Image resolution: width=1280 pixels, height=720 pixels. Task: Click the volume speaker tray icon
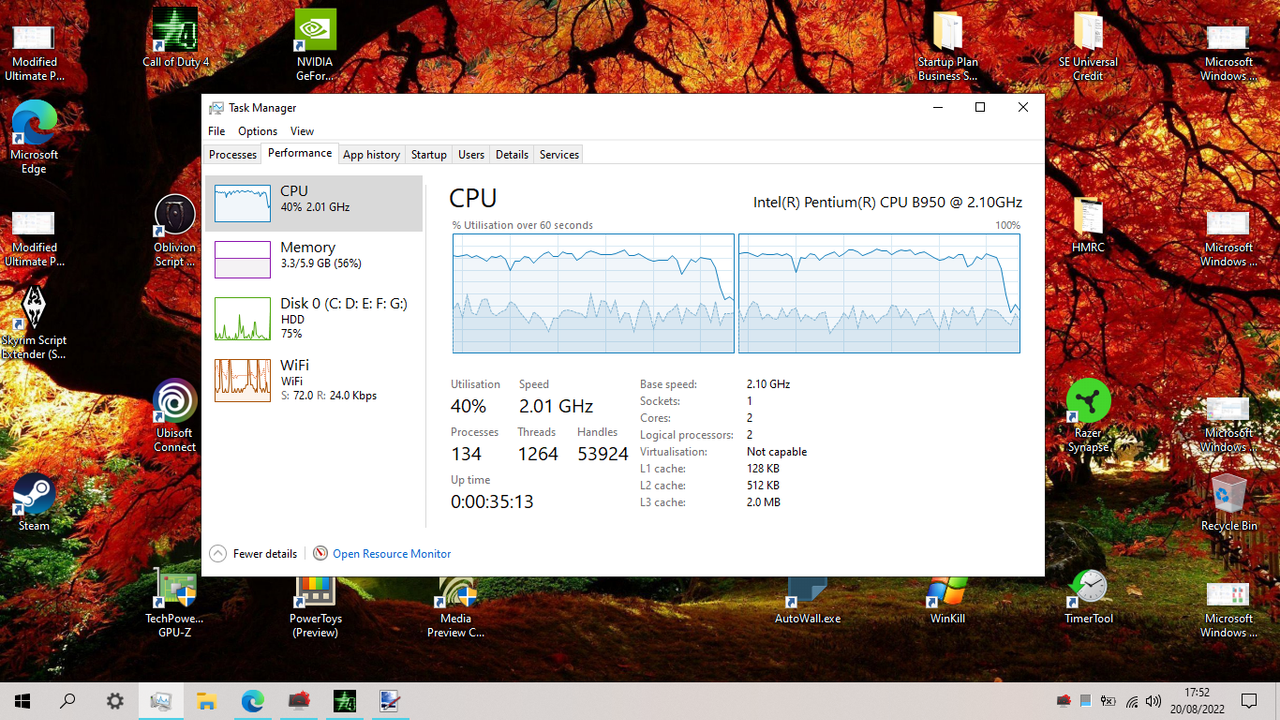1154,701
